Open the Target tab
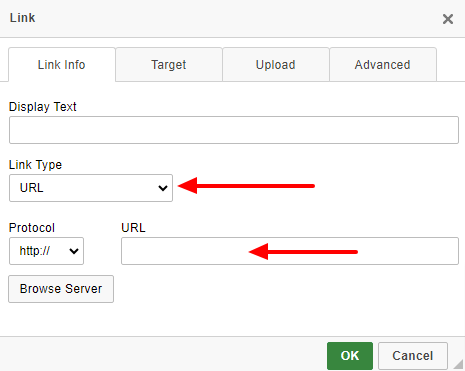465x371 pixels. tap(169, 65)
